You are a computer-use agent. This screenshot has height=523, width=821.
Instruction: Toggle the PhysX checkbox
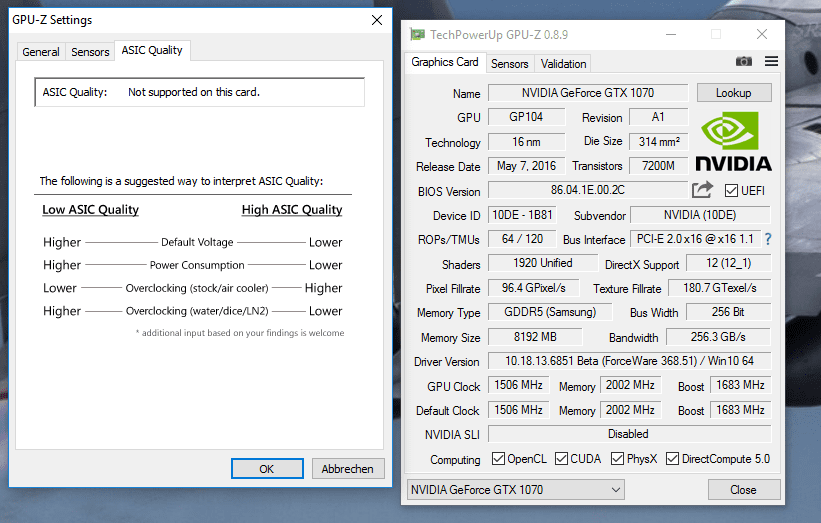(x=618, y=459)
